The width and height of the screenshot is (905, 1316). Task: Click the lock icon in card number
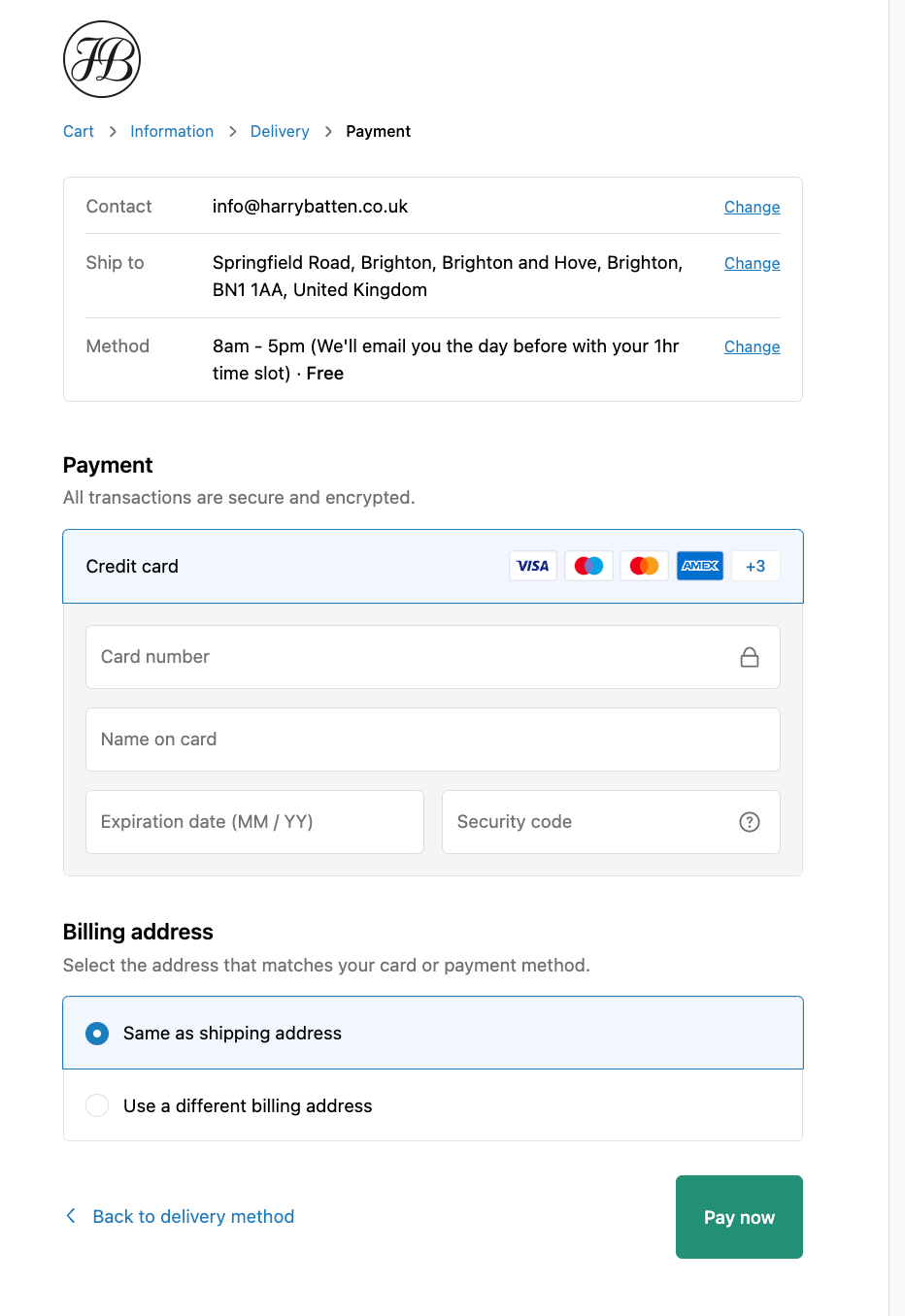(750, 657)
